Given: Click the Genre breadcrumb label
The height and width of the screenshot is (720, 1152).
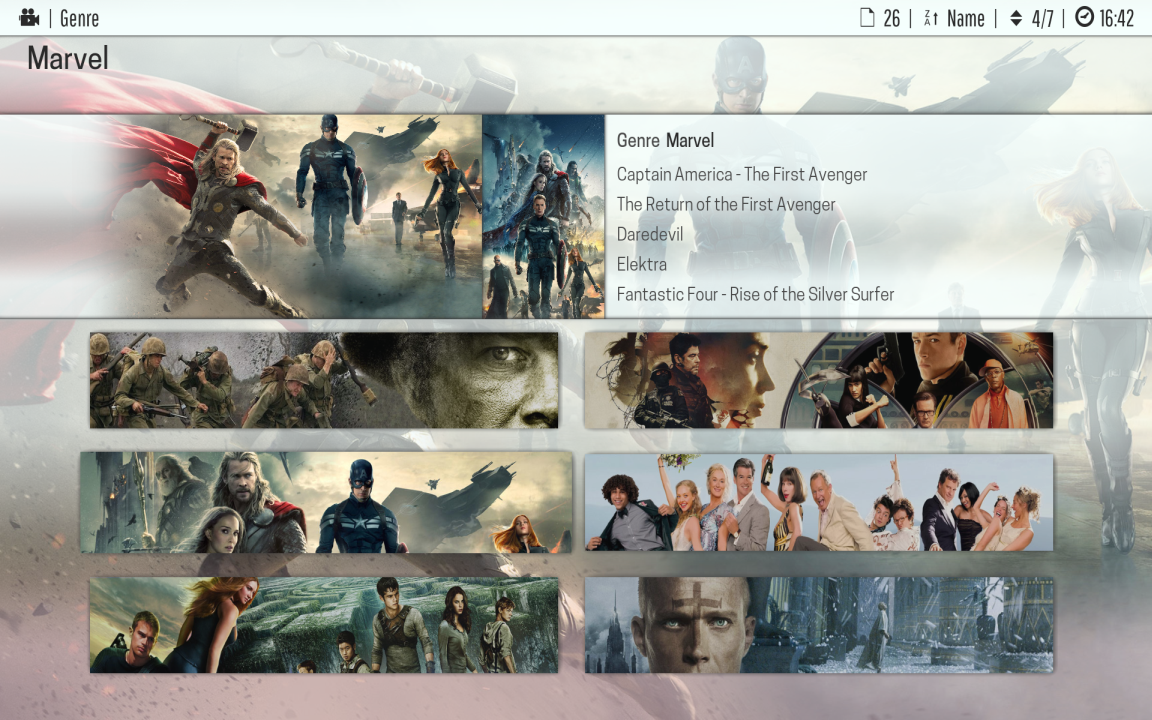Looking at the screenshot, I should 79,18.
